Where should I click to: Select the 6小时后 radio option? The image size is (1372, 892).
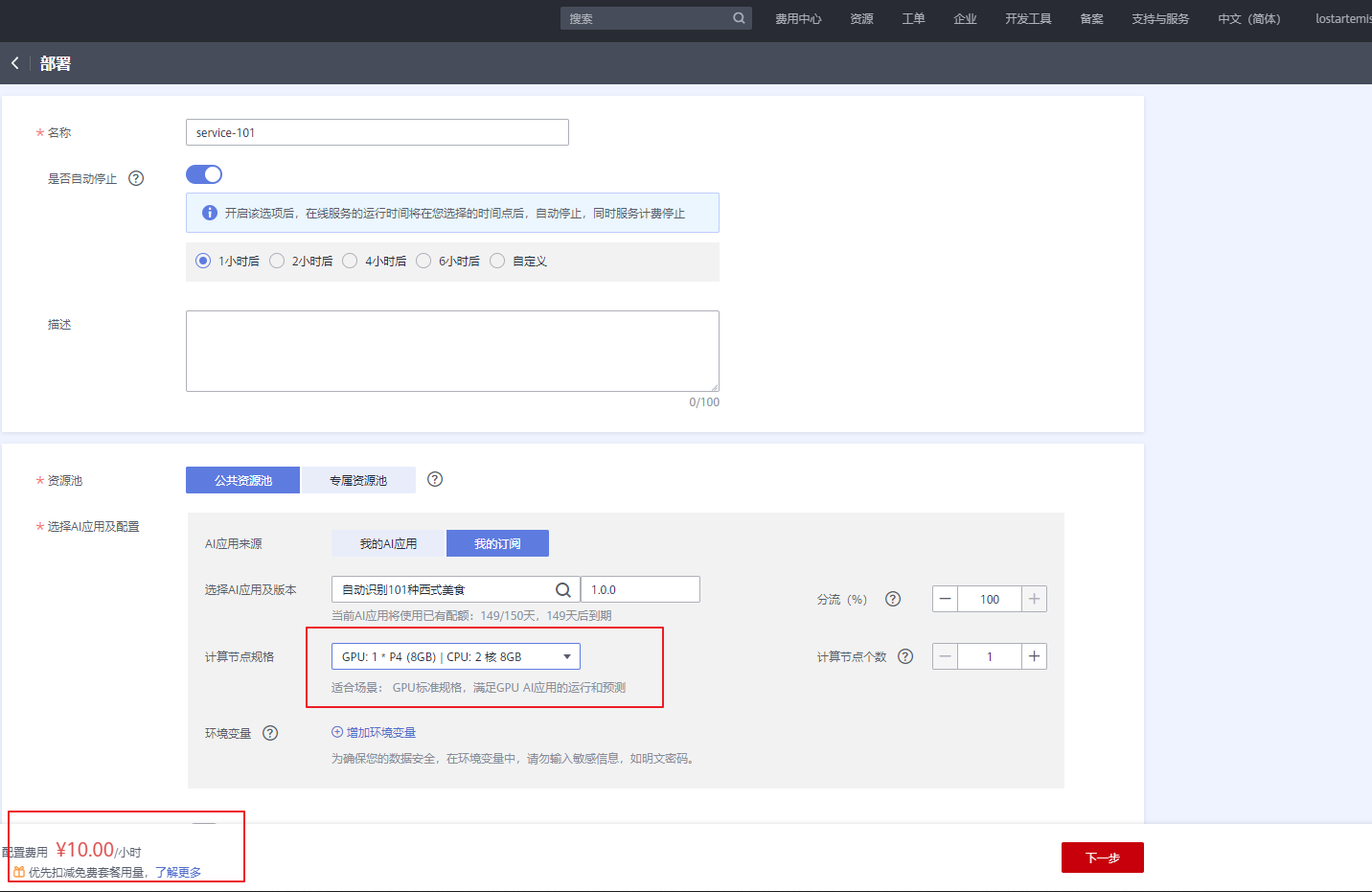click(x=423, y=261)
